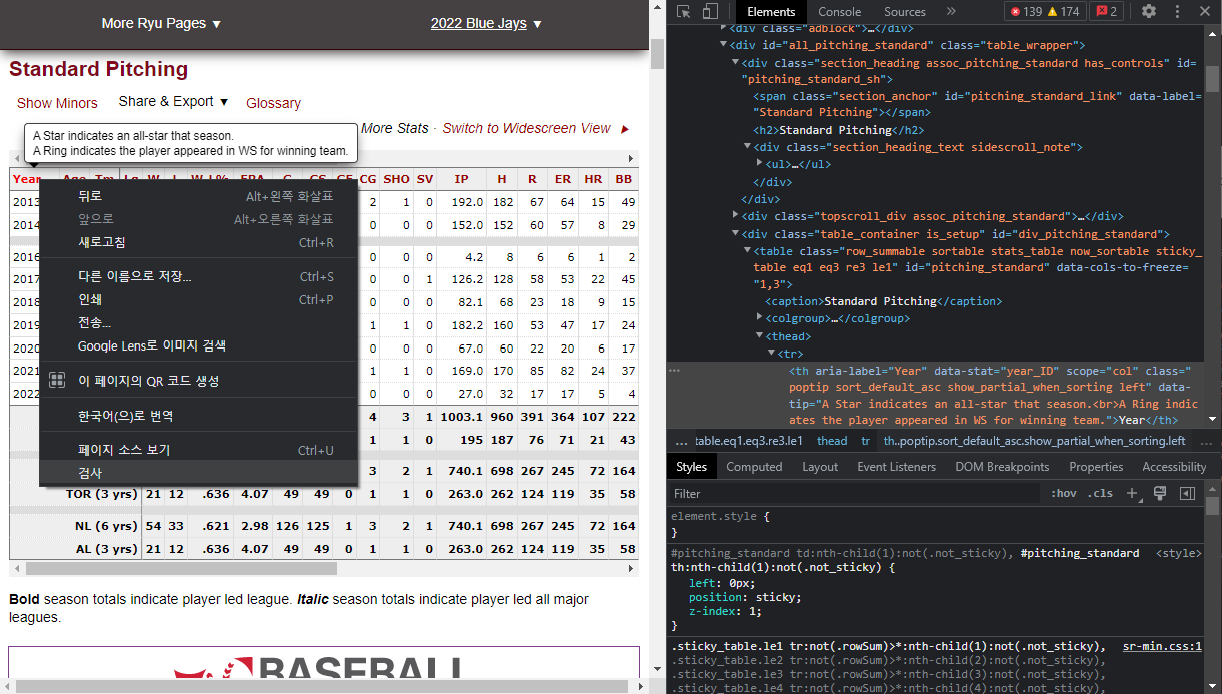The image size is (1222, 694).
Task: Choose 한국어(으)로 번역 in context menu
Action: tap(198, 415)
